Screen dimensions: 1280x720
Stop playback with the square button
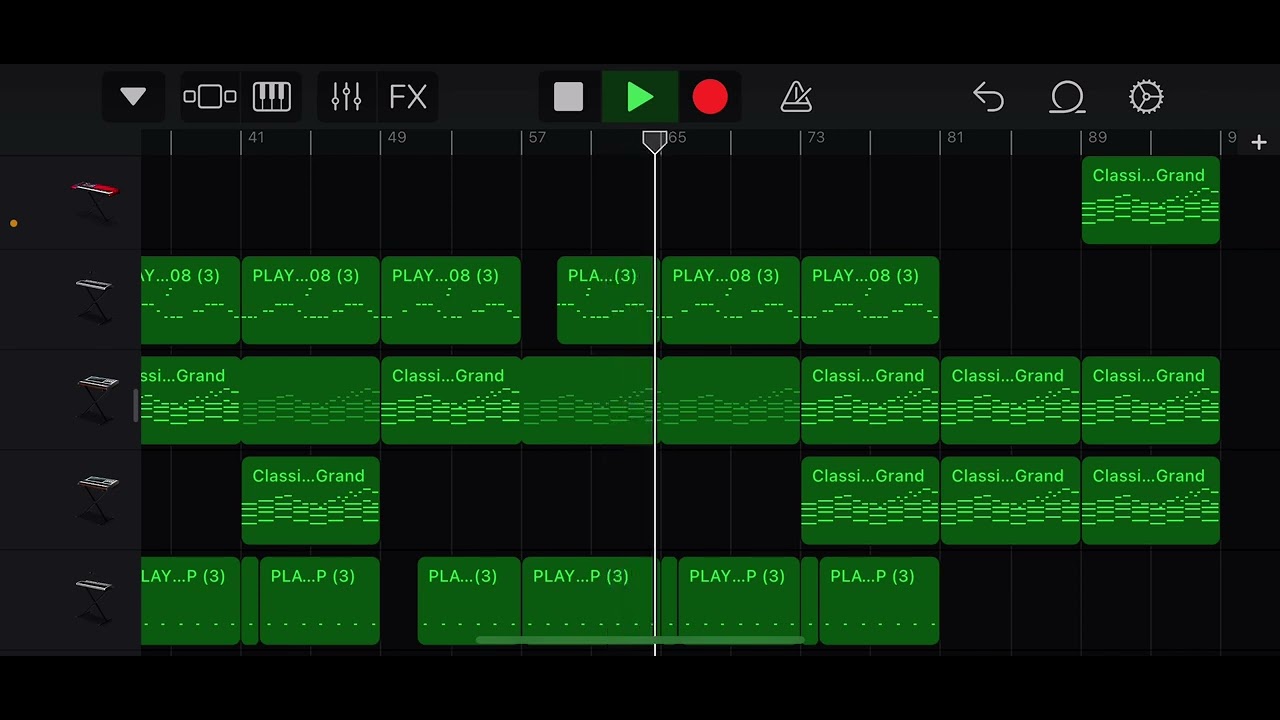pos(568,97)
